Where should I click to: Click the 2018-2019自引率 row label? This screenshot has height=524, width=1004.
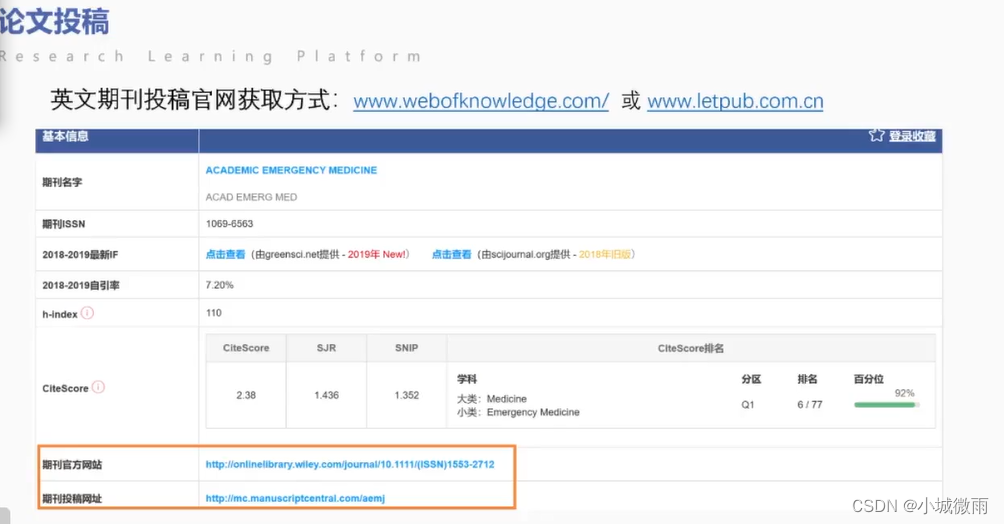(x=81, y=286)
